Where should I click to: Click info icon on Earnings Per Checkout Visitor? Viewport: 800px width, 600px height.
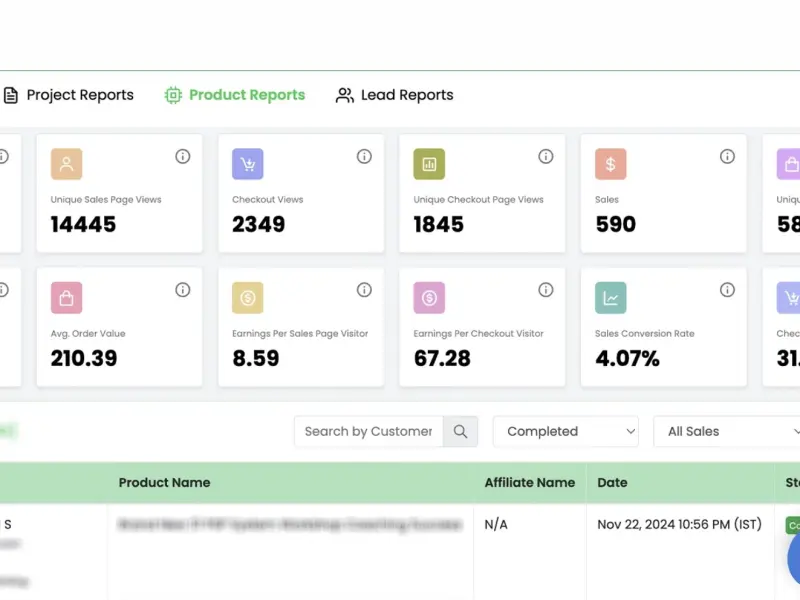(x=546, y=290)
